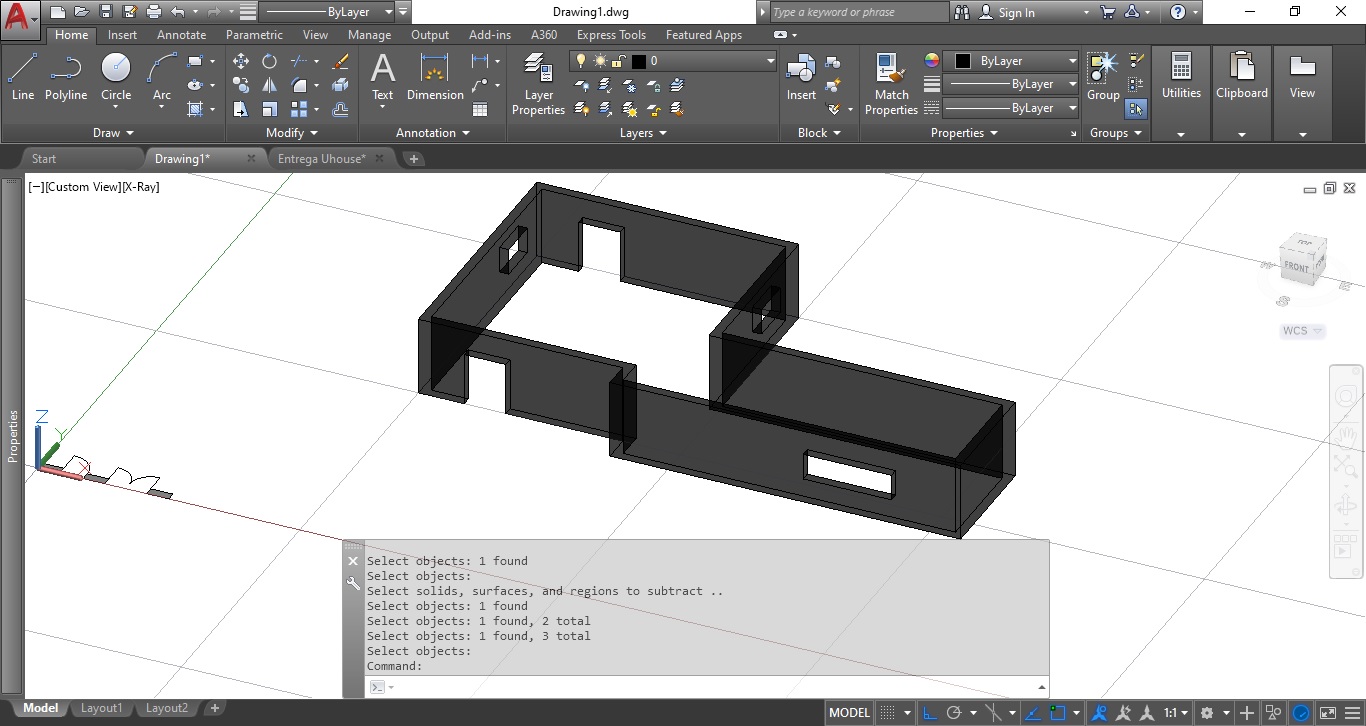Select the Line drawing tool
This screenshot has width=1366, height=726.
(22, 77)
